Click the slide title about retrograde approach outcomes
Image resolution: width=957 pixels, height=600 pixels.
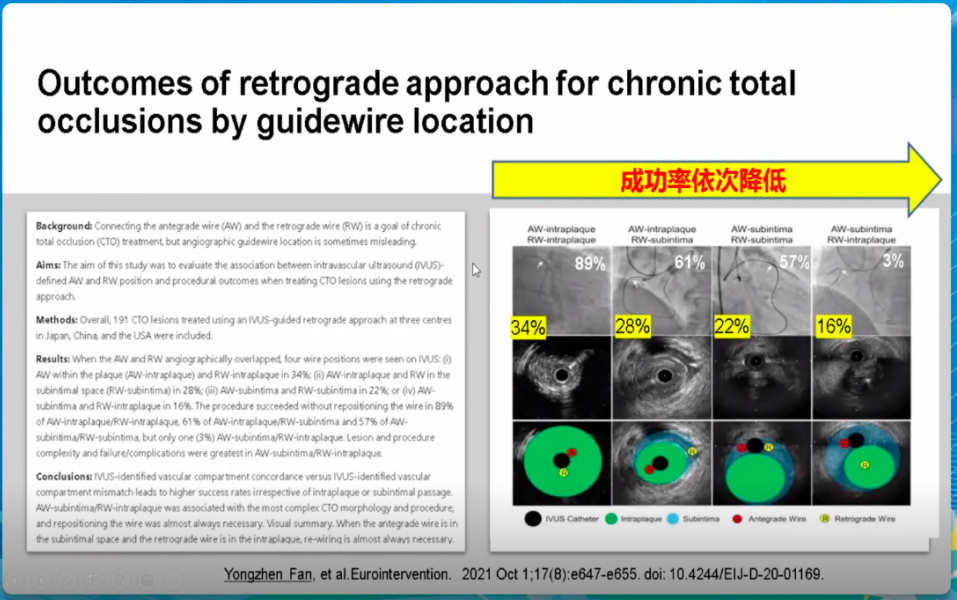coord(415,102)
